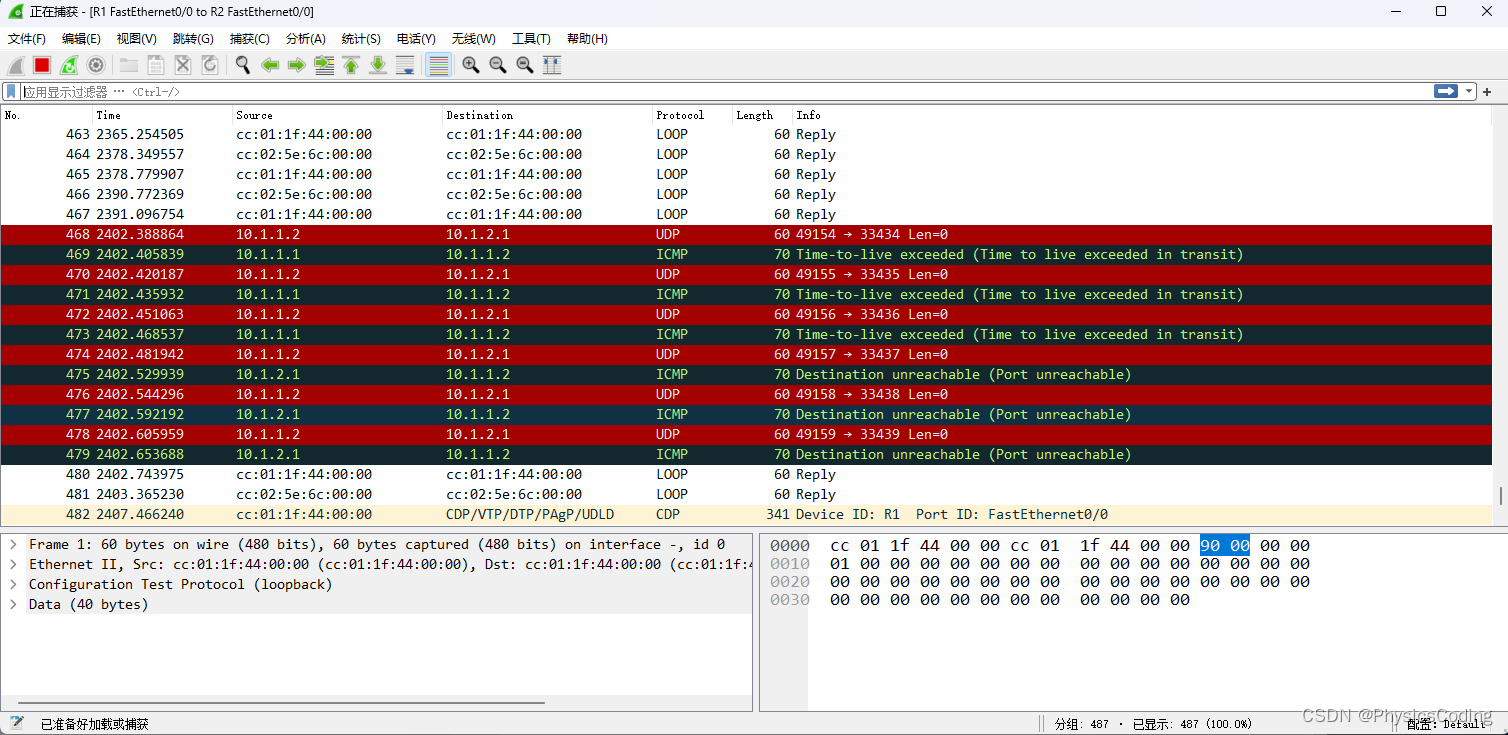The width and height of the screenshot is (1508, 735).
Task: Click the green go-forward navigation arrow
Action: [297, 64]
